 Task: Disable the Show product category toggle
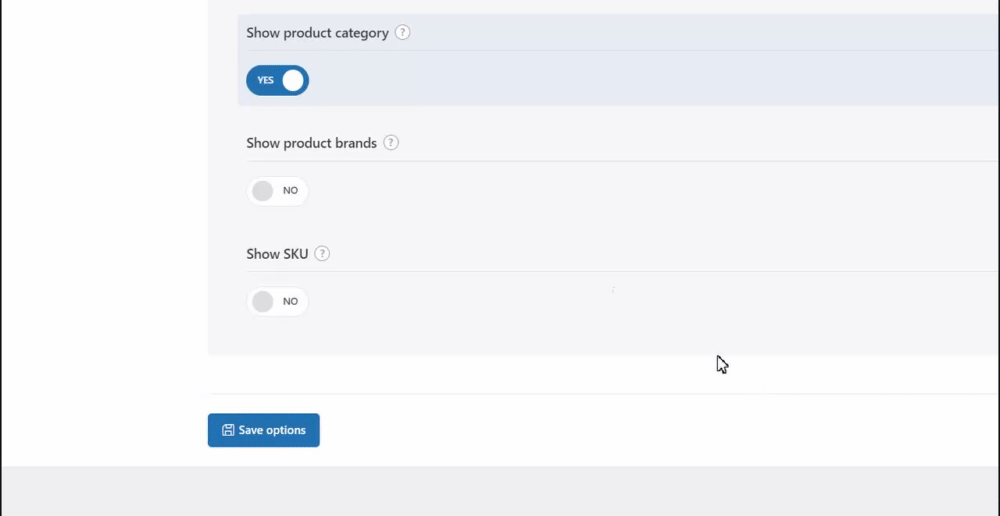pyautogui.click(x=277, y=80)
